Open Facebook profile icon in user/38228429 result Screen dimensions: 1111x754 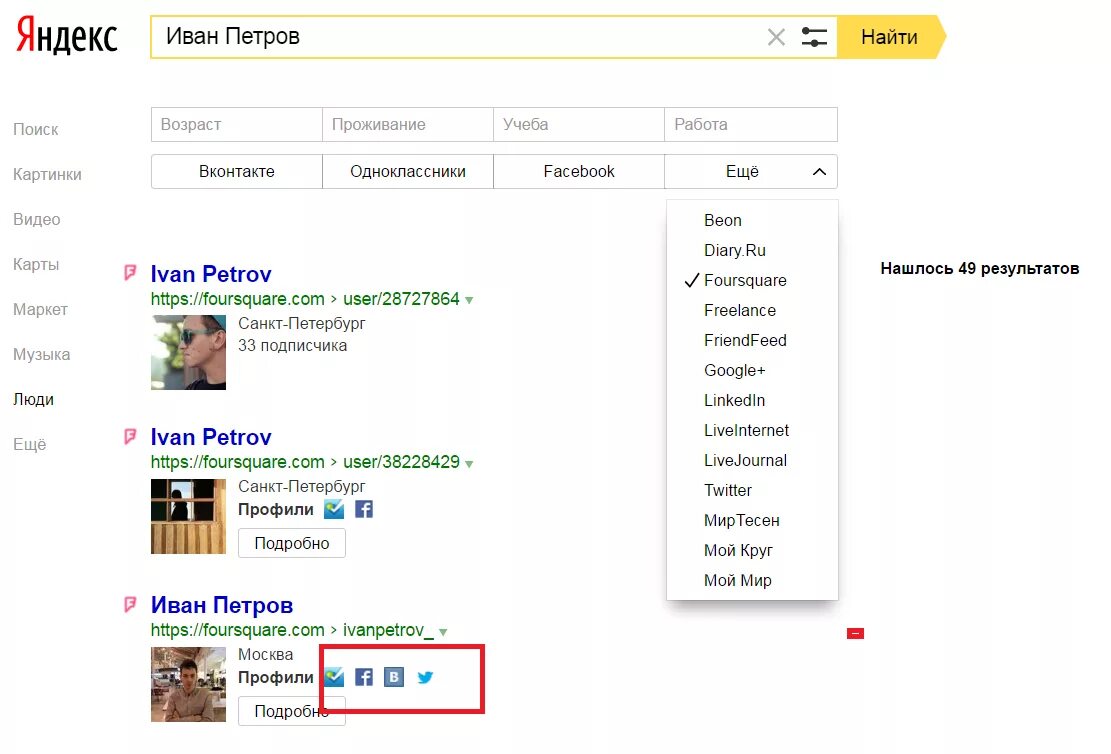363,509
